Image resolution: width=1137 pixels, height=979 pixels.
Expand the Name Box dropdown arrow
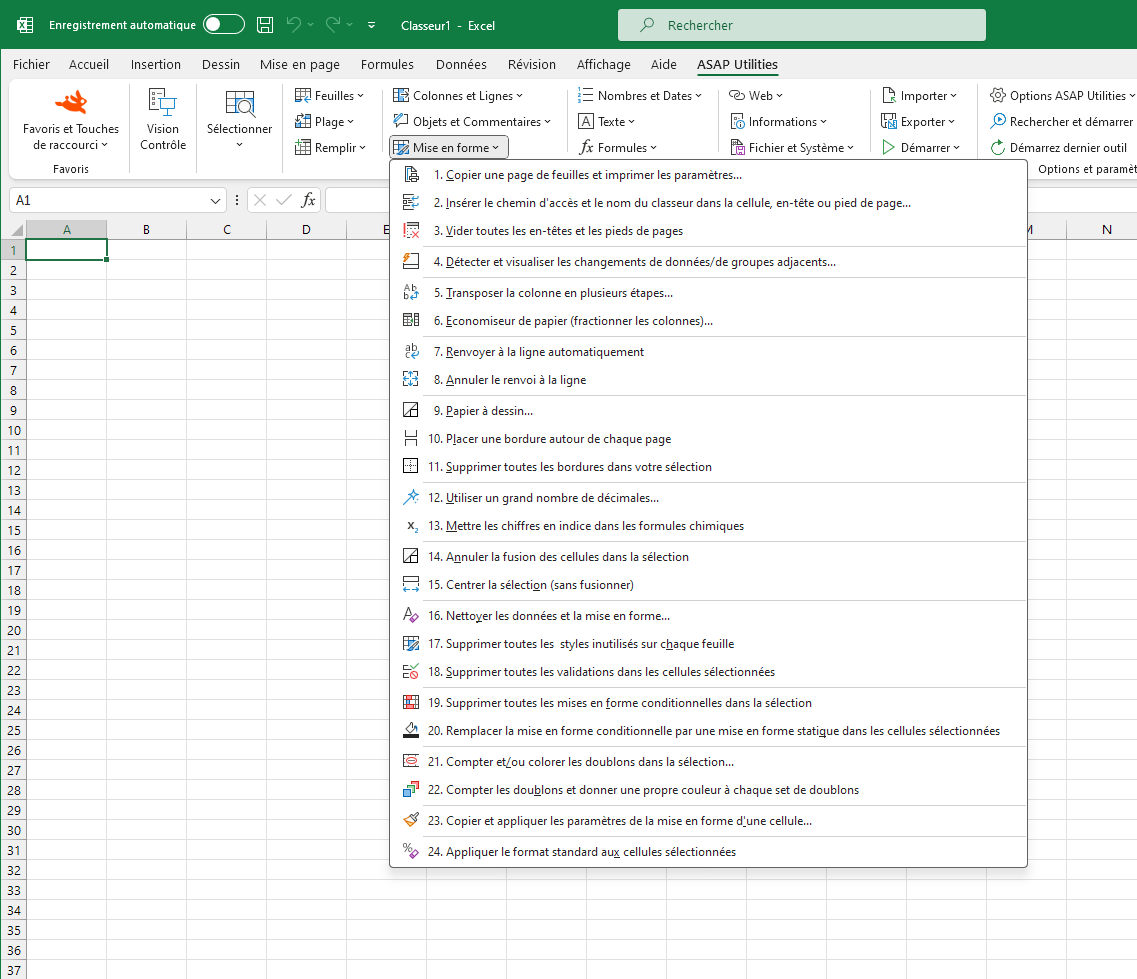(215, 201)
